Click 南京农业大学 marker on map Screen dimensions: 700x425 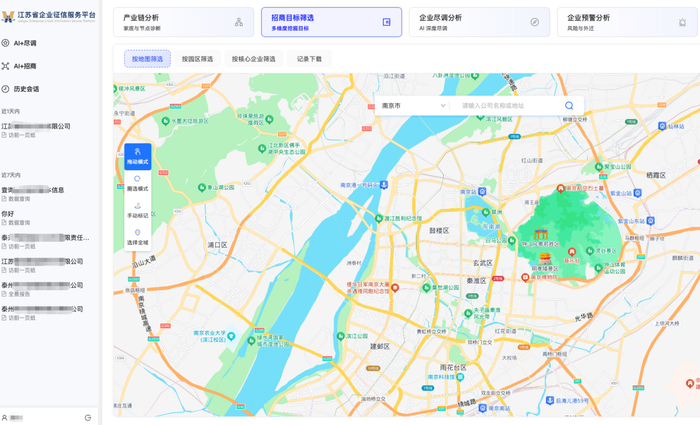[x=231, y=336]
